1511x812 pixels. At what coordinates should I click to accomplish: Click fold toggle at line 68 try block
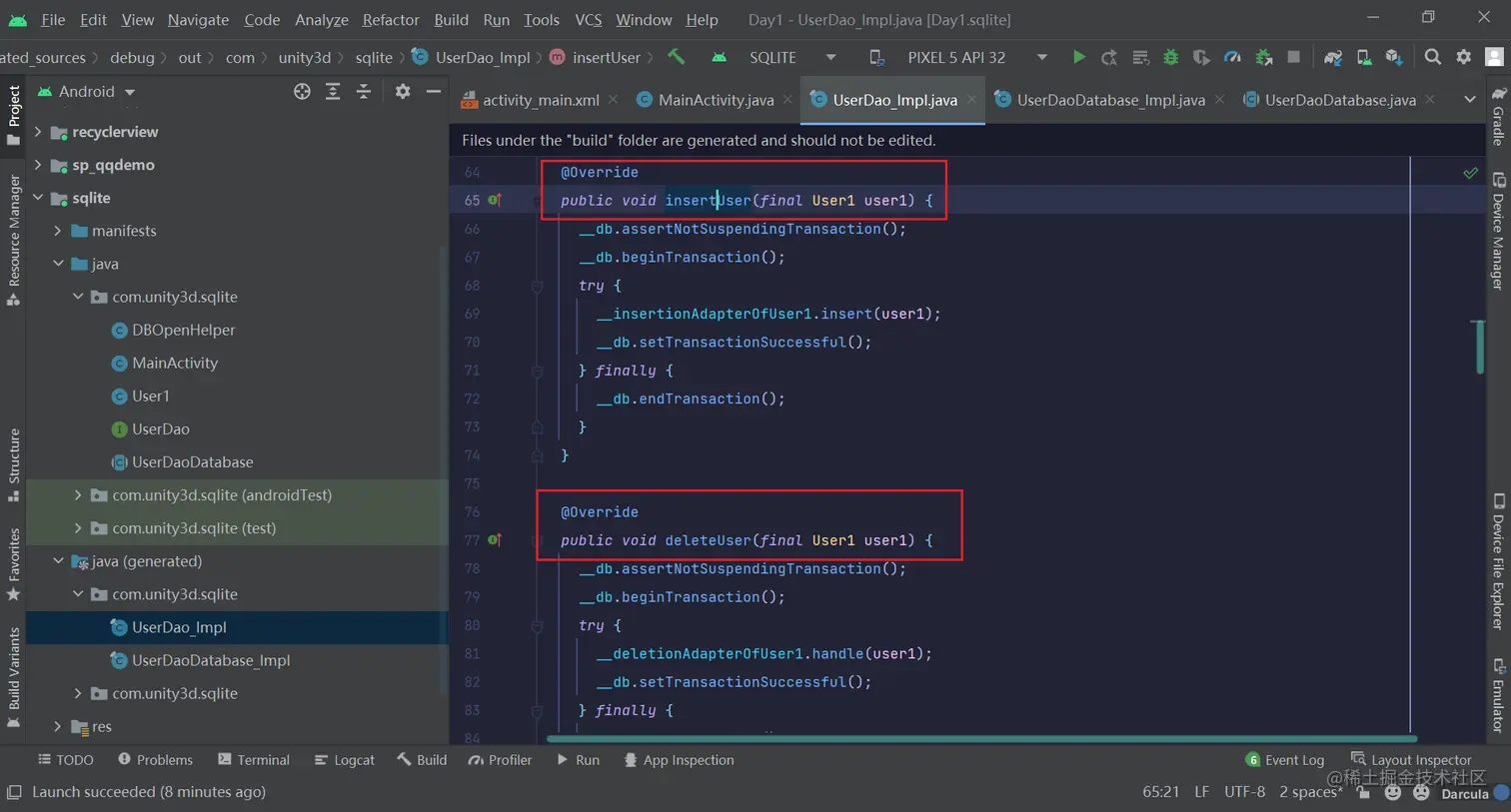coord(537,286)
